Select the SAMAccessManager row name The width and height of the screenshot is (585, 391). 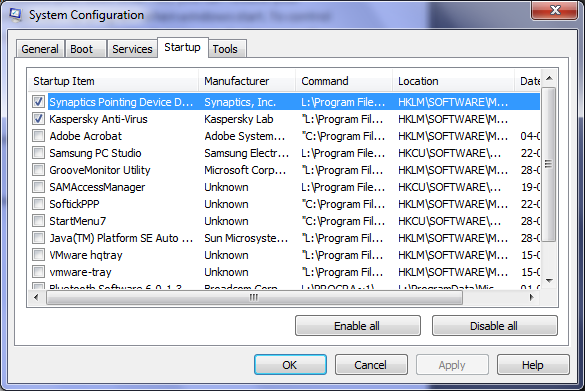97,187
